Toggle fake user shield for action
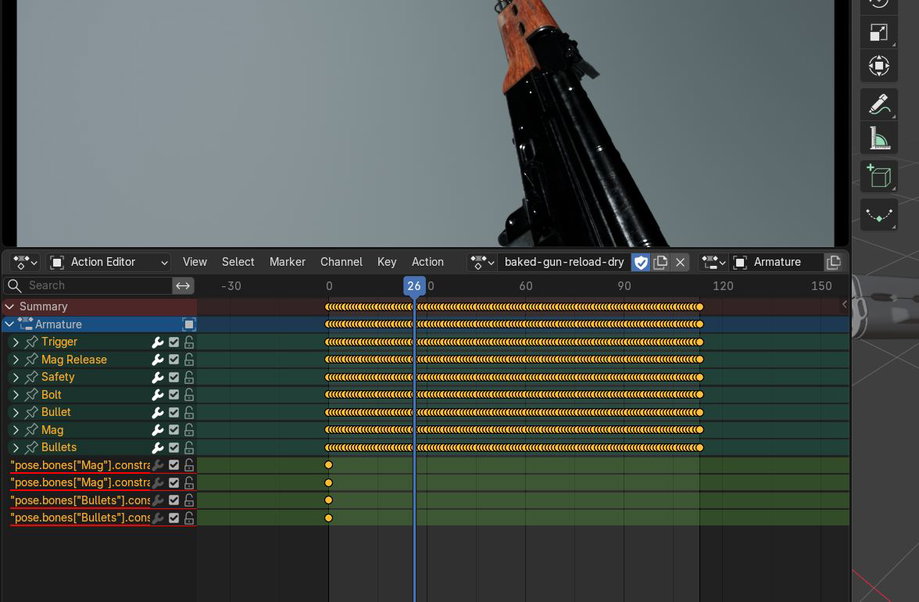The height and width of the screenshot is (602, 919). (x=641, y=262)
